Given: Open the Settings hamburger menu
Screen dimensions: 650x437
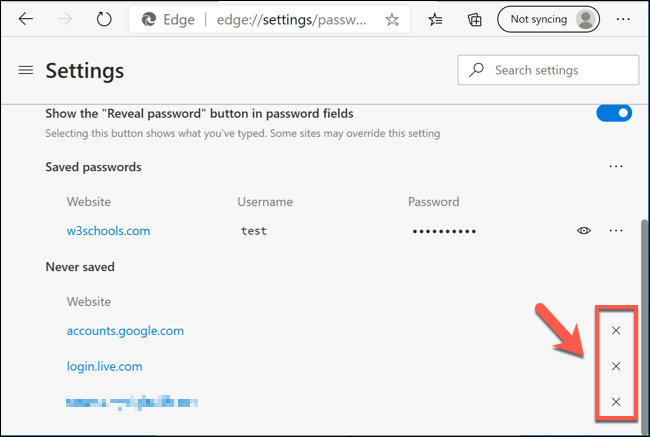Looking at the screenshot, I should click(x=26, y=71).
